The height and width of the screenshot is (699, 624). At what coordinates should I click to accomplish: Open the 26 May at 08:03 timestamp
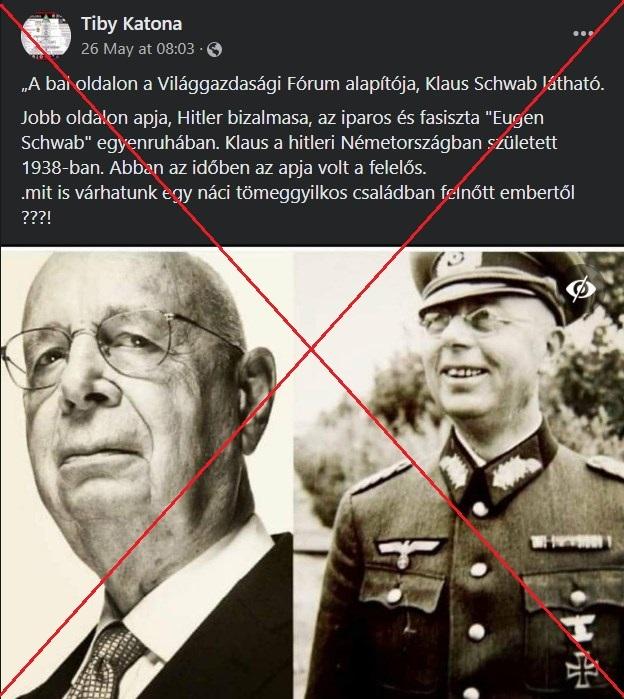pyautogui.click(x=138, y=49)
